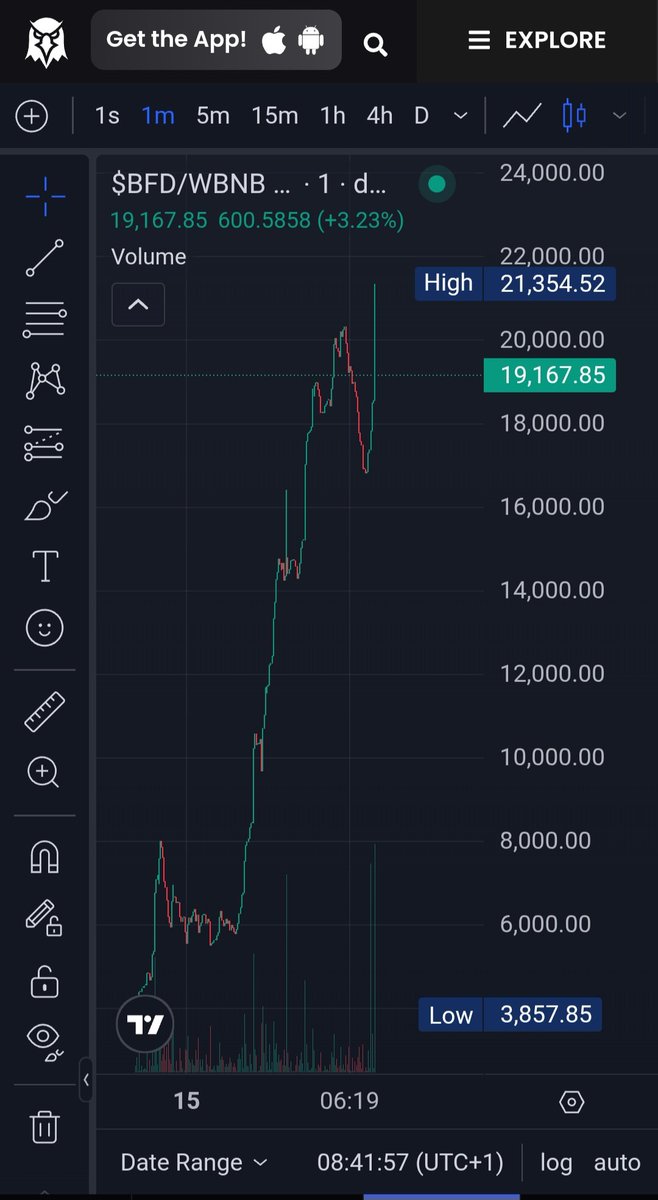Tap the owl logo in header

coord(45,41)
